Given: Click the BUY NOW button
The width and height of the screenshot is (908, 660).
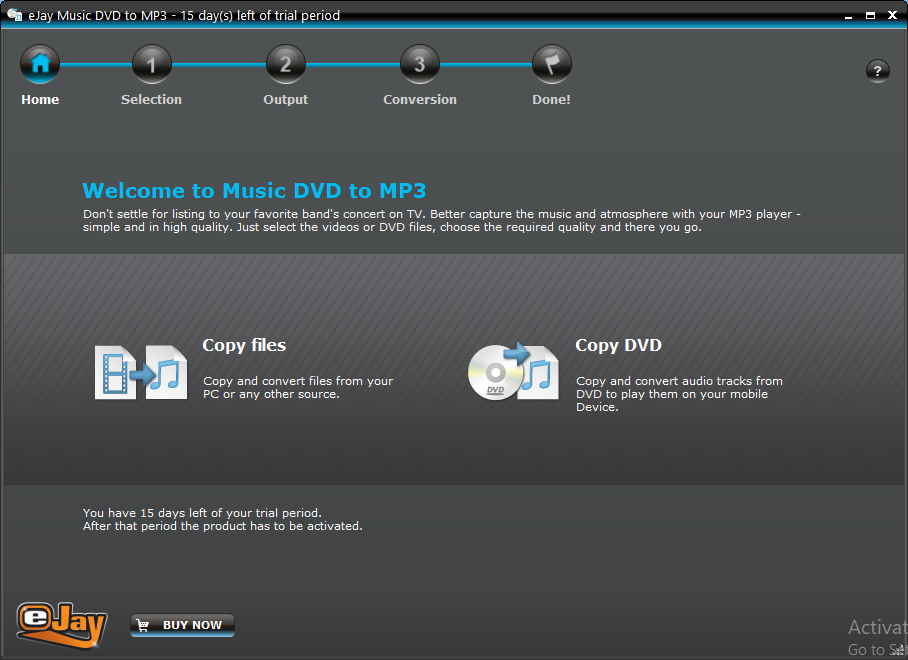Looking at the screenshot, I should pos(182,624).
